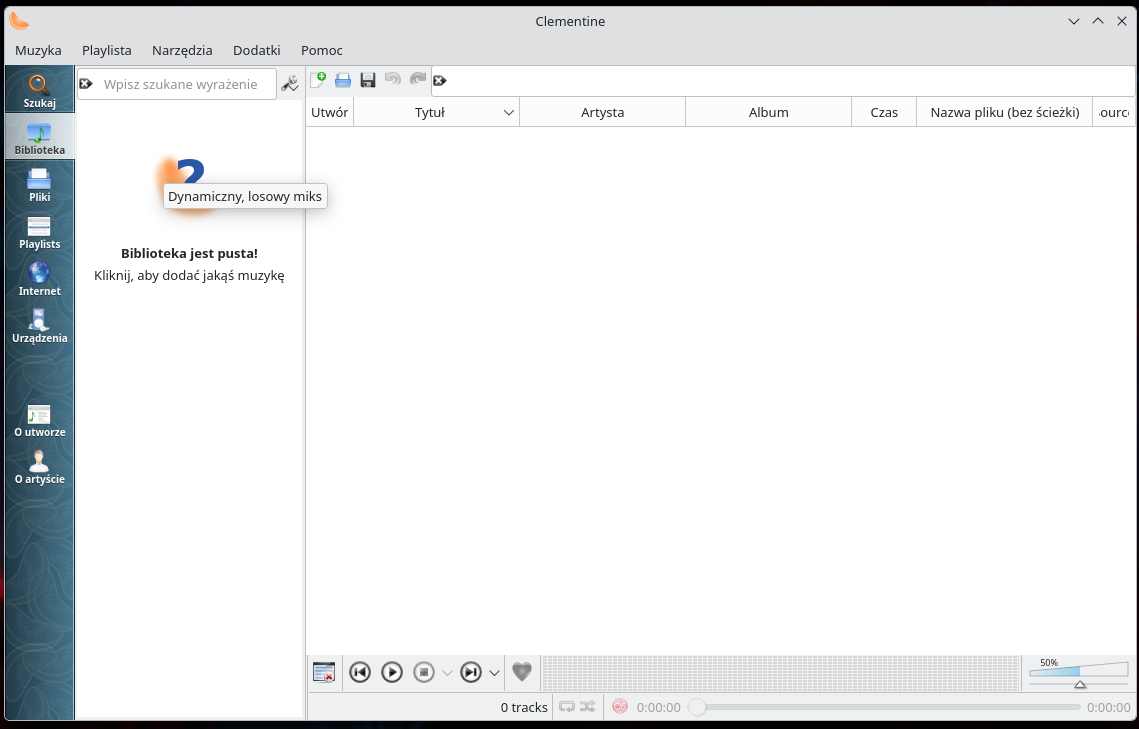Clear the playlist filter field

click(x=439, y=81)
